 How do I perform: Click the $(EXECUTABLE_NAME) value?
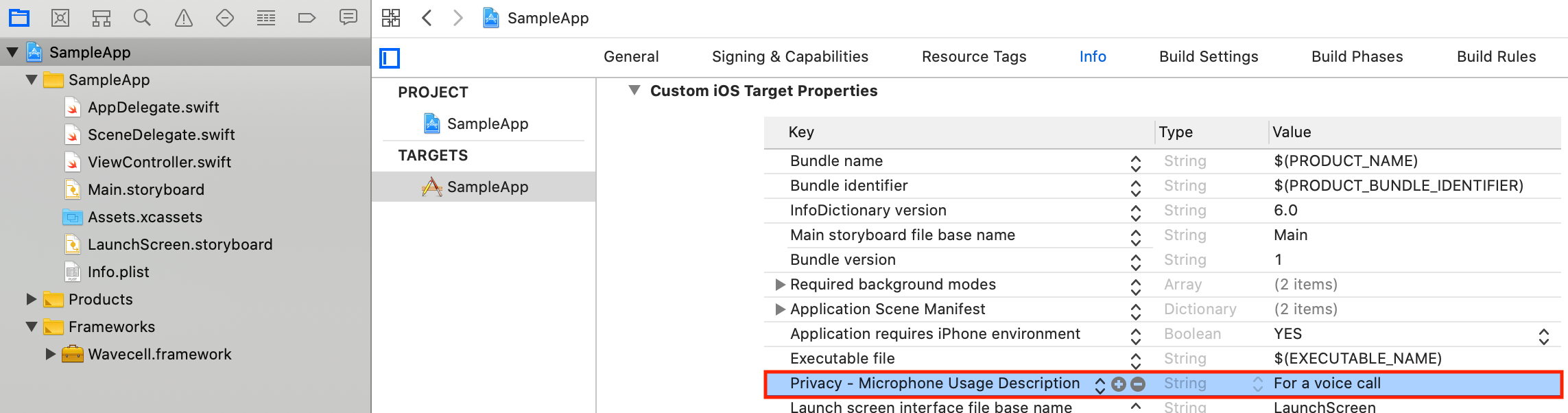1358,358
